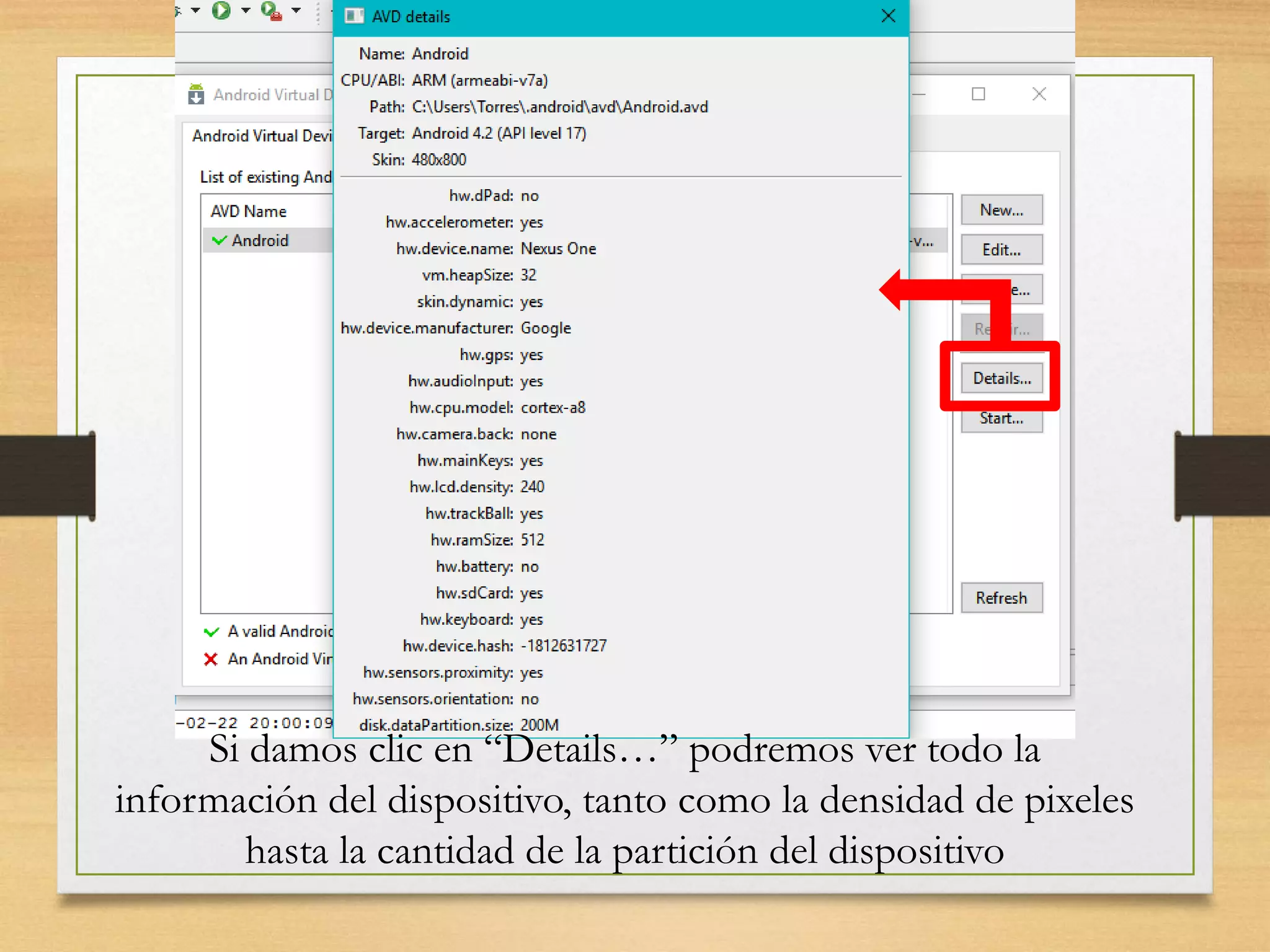Screen dimensions: 1270x952
Task: Click the Refresh button
Action: coord(1001,598)
